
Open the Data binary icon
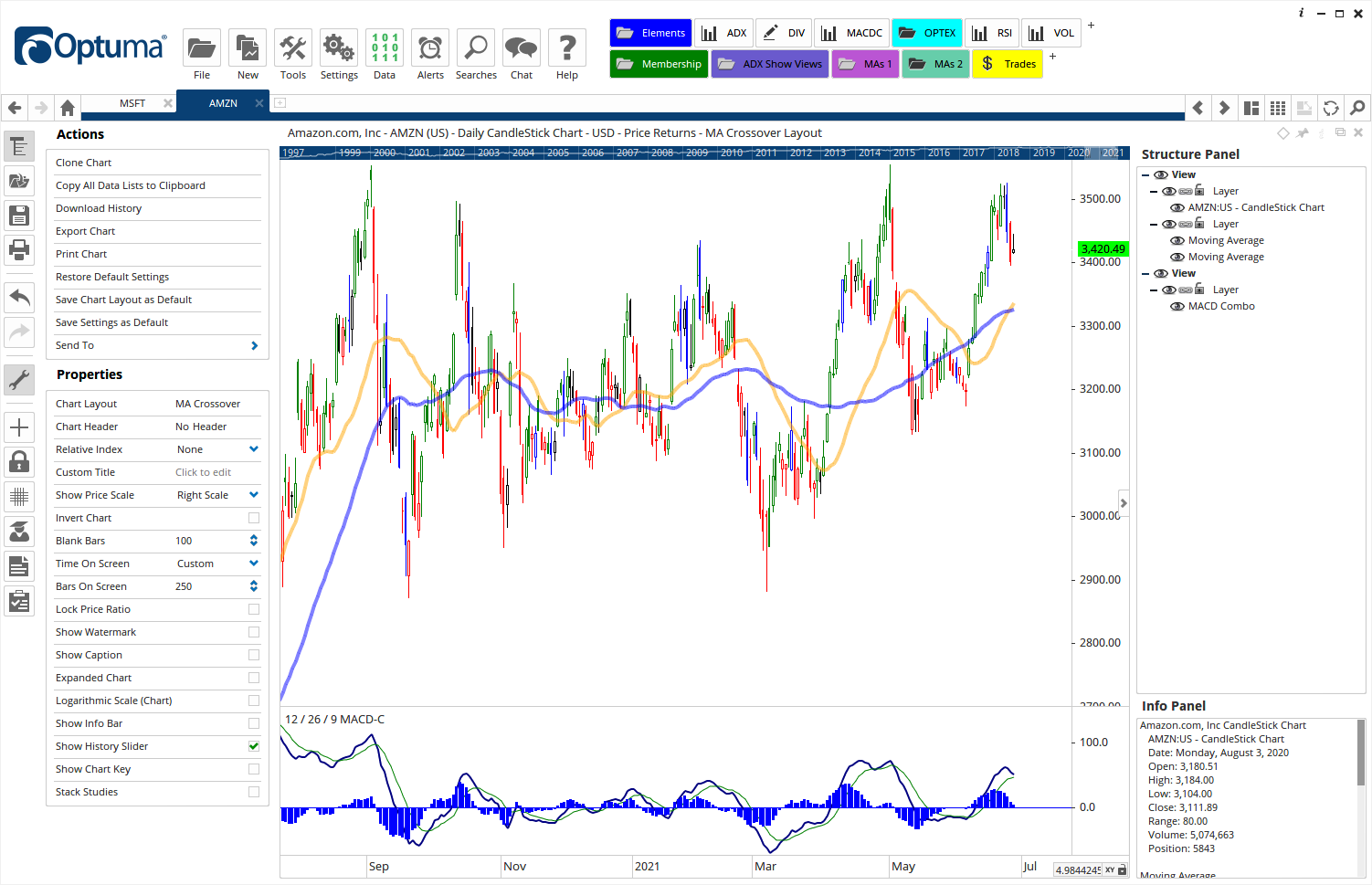point(385,47)
